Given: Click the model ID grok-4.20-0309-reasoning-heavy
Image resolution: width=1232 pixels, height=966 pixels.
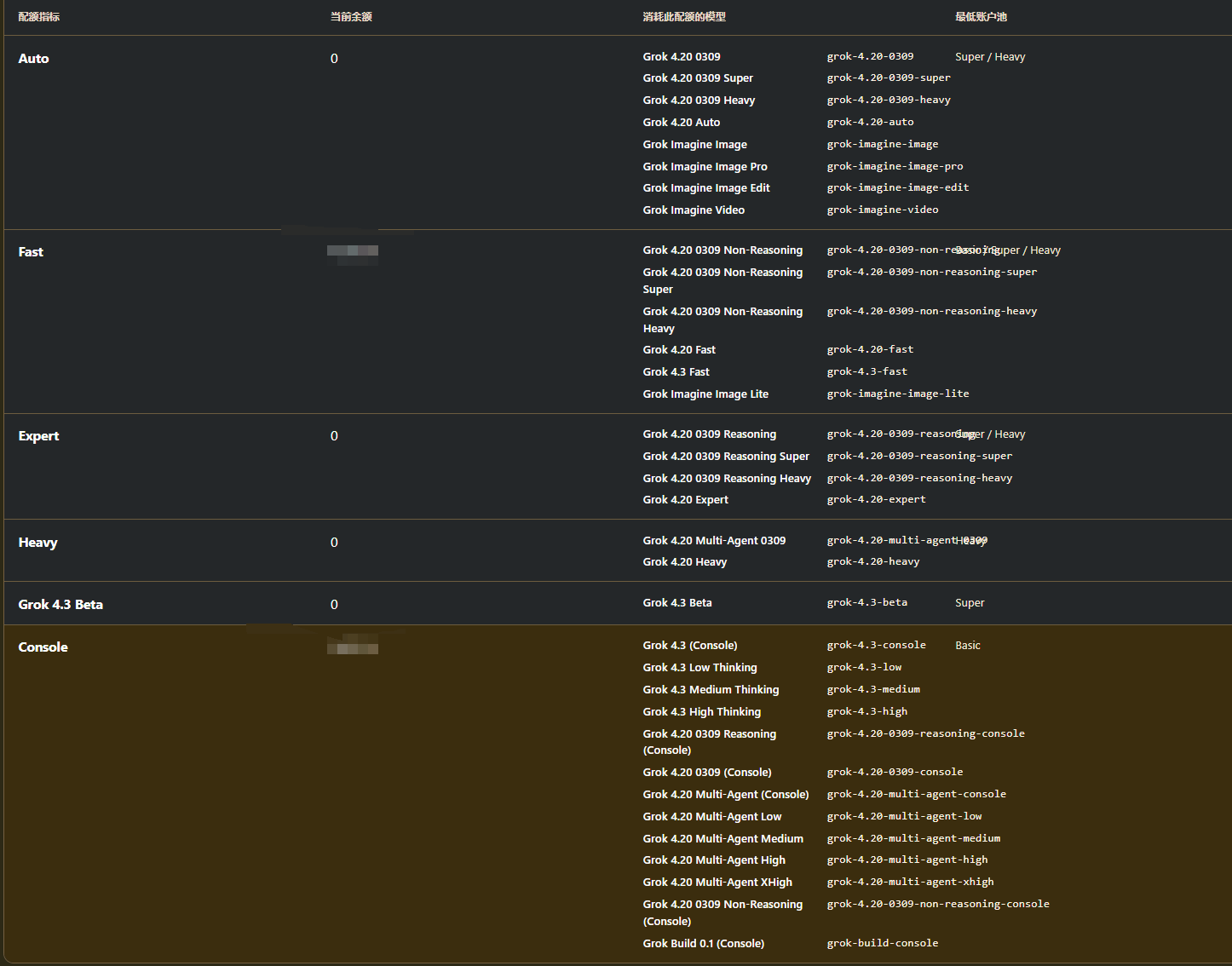Looking at the screenshot, I should click(x=919, y=478).
